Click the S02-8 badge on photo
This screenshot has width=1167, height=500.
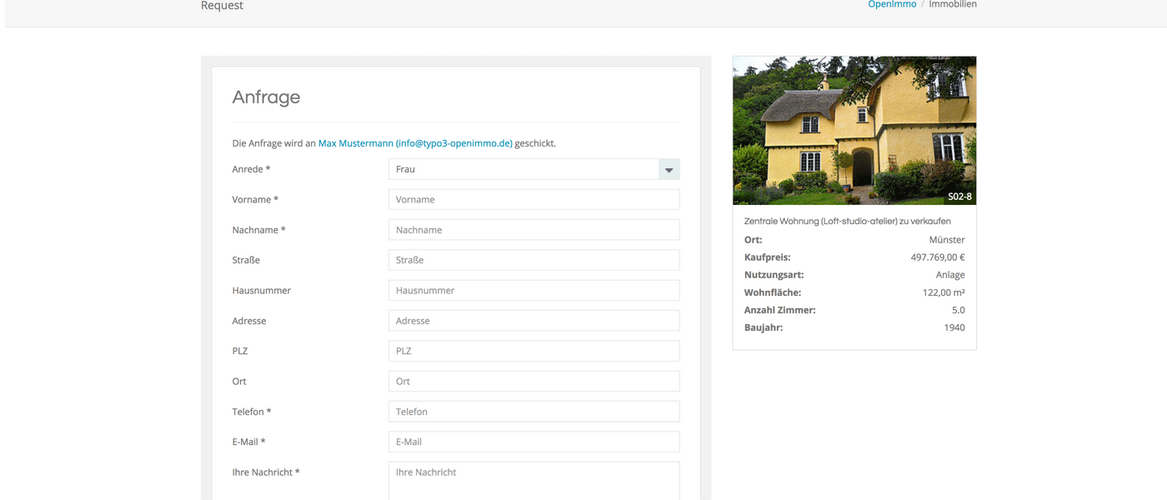tap(958, 197)
